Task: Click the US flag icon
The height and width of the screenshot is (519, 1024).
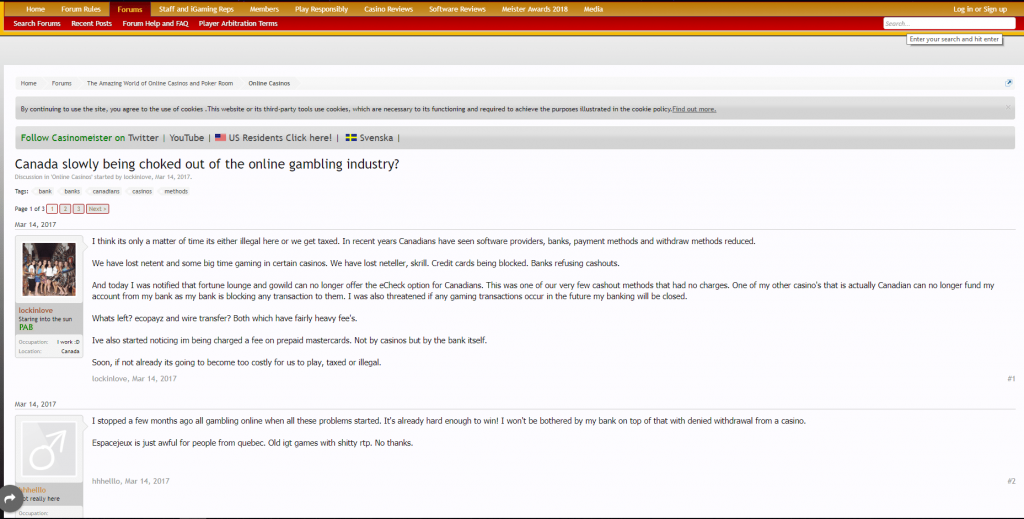Action: click(220, 138)
